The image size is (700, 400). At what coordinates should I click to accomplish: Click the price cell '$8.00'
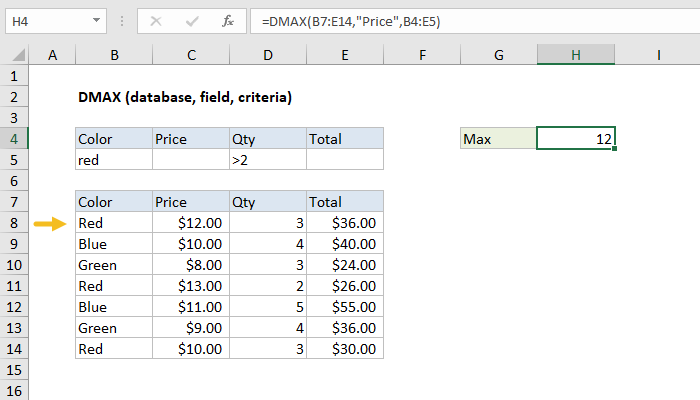pos(191,265)
